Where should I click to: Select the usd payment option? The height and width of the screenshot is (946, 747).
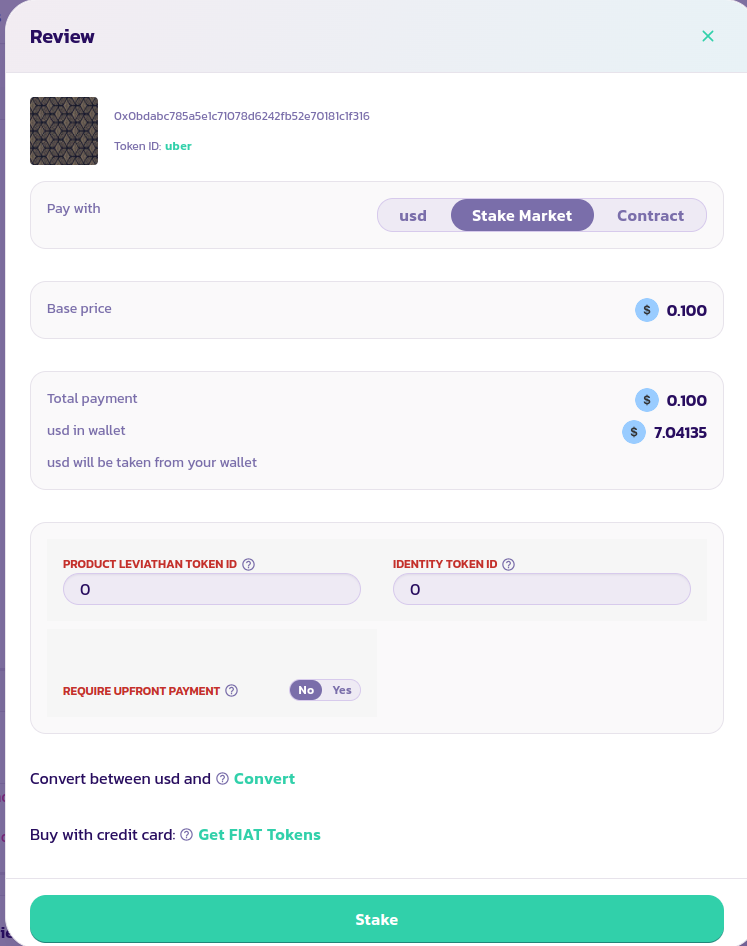click(x=413, y=216)
